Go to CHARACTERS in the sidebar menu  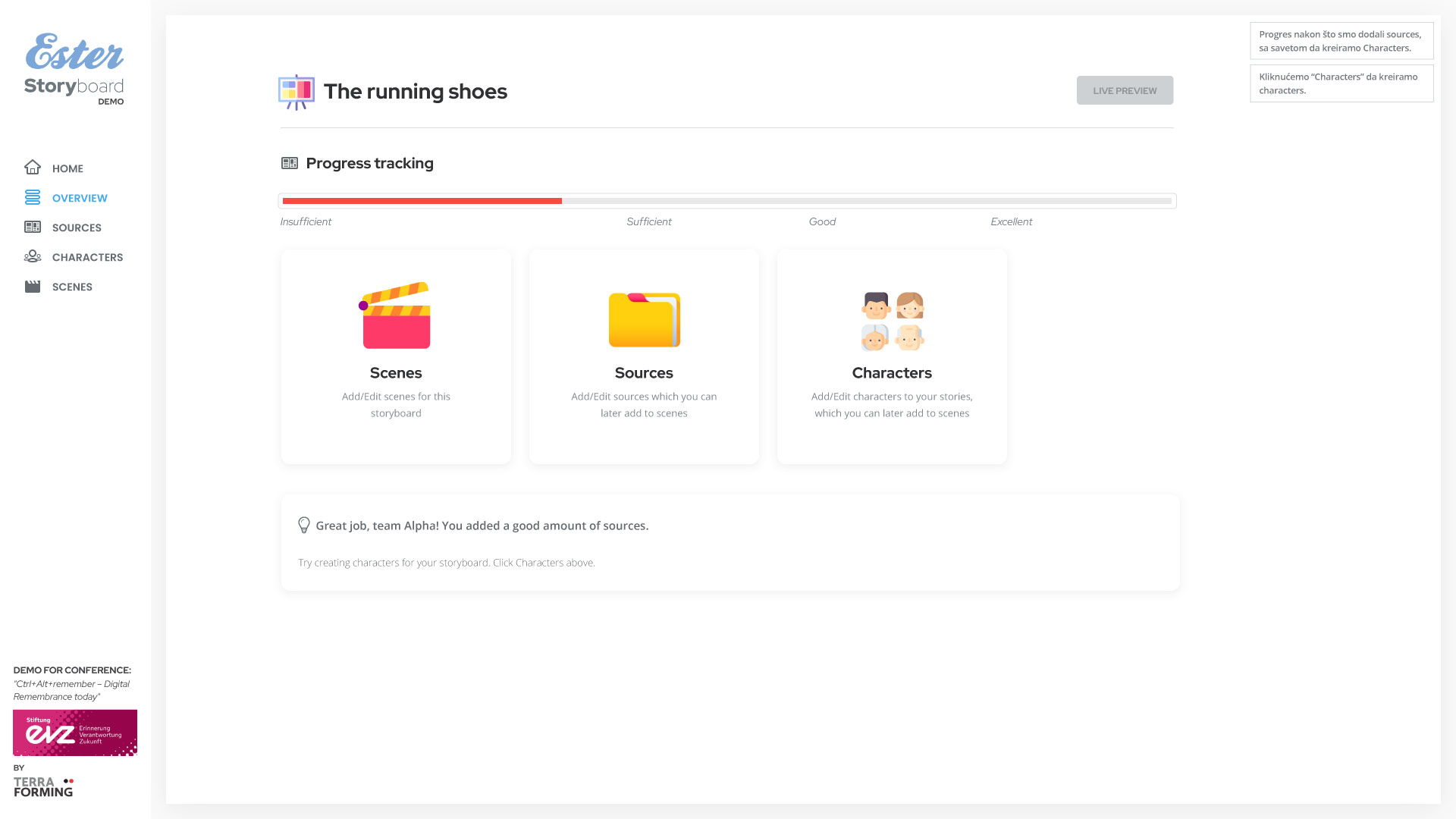pyautogui.click(x=87, y=257)
